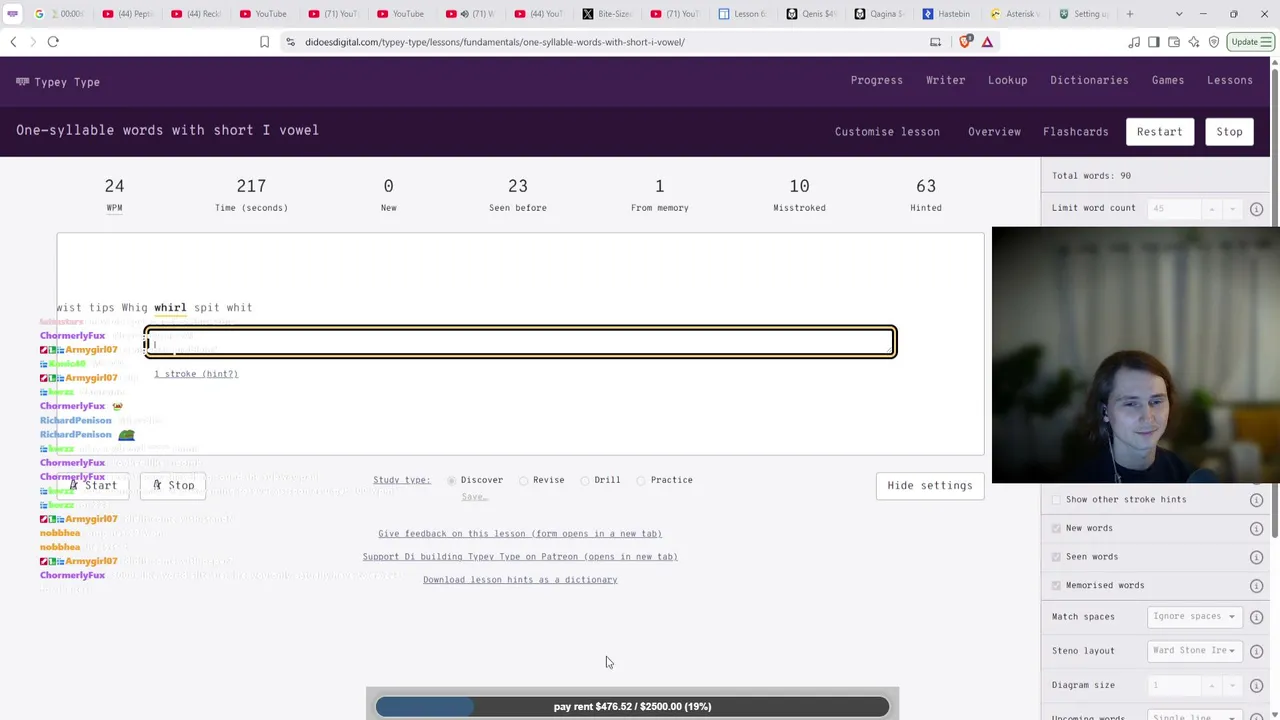The image size is (1280, 720).
Task: Decrease the Diagram size value
Action: tap(1231, 685)
